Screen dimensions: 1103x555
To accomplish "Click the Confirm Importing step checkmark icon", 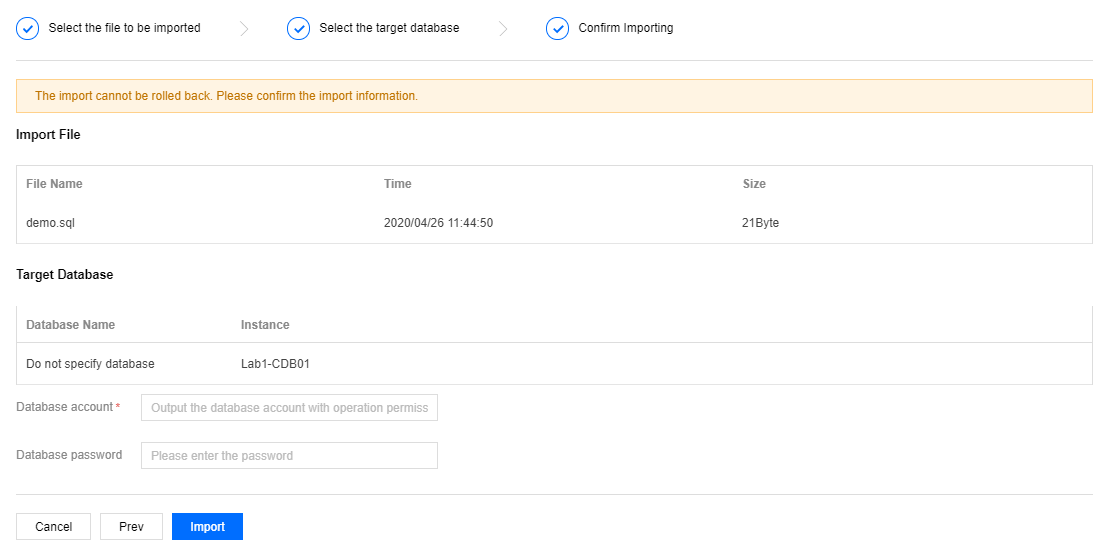I will click(x=557, y=29).
